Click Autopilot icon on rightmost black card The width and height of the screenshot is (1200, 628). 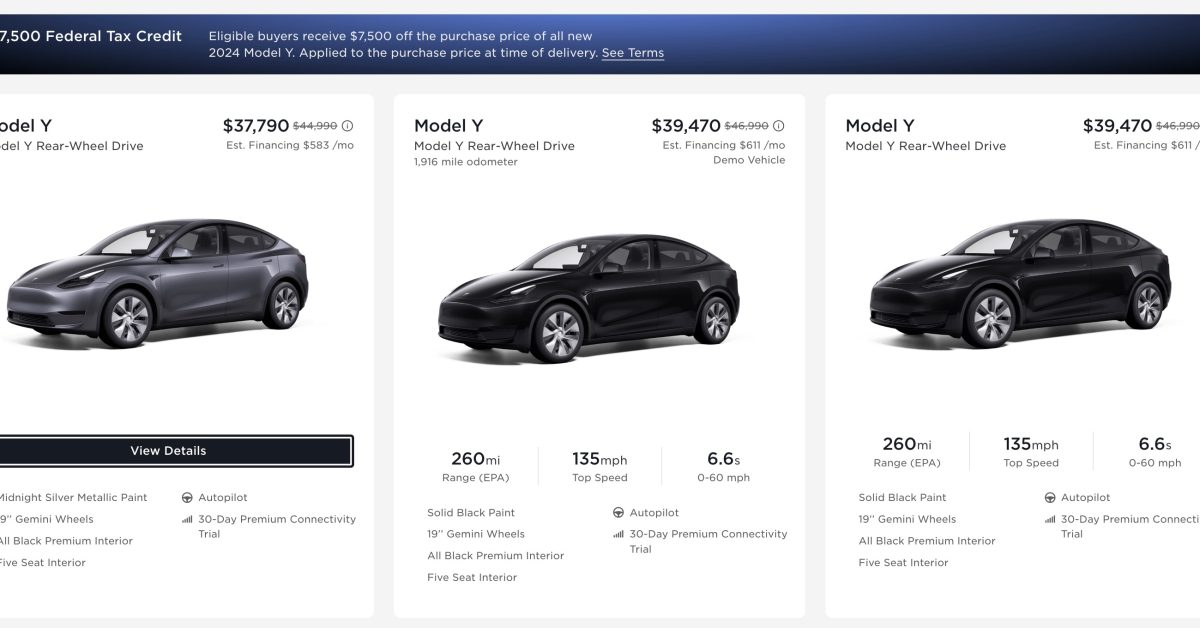1049,498
